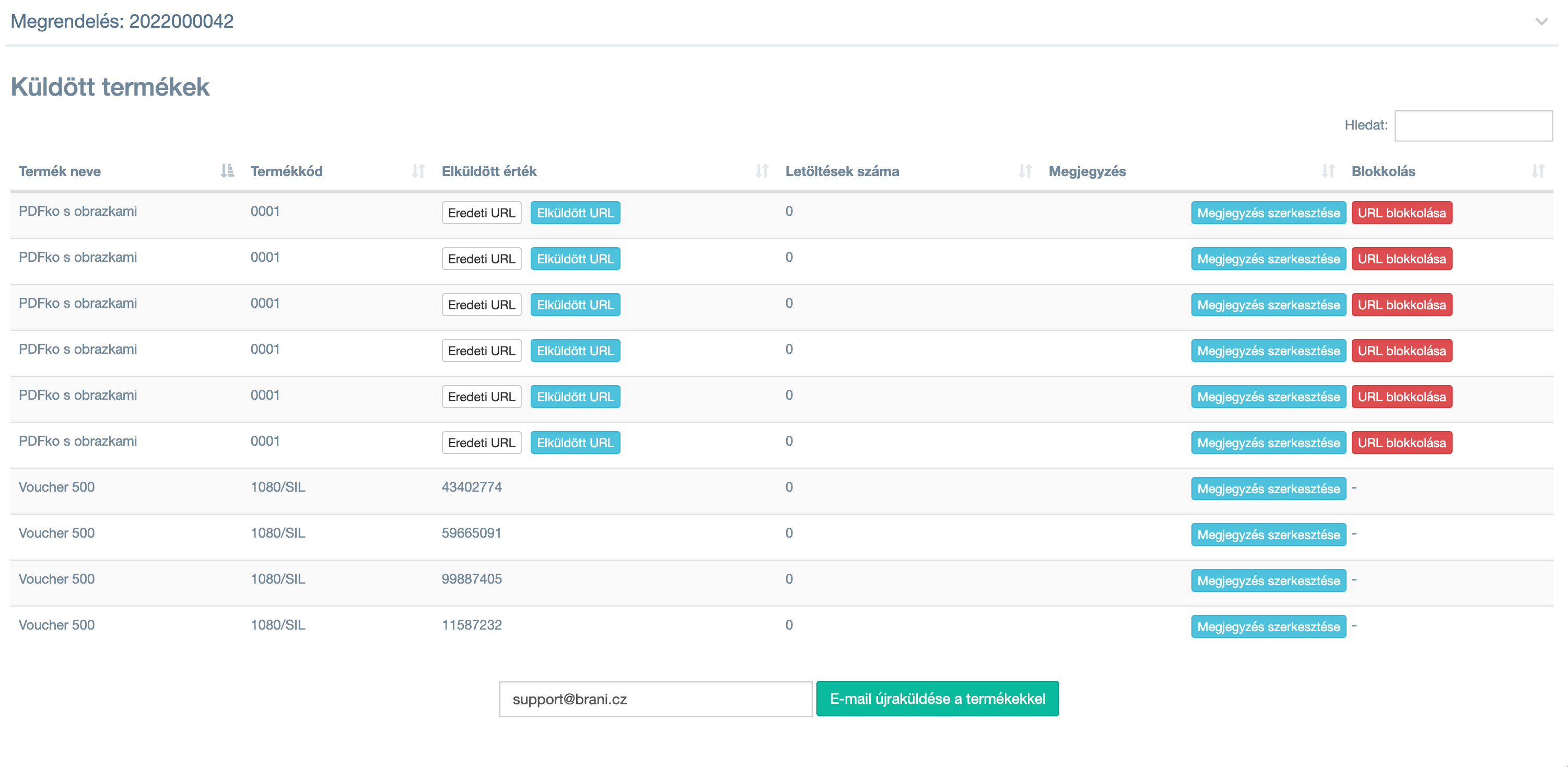Click the Termékkód column header text
The image size is (1568, 767).
(286, 172)
